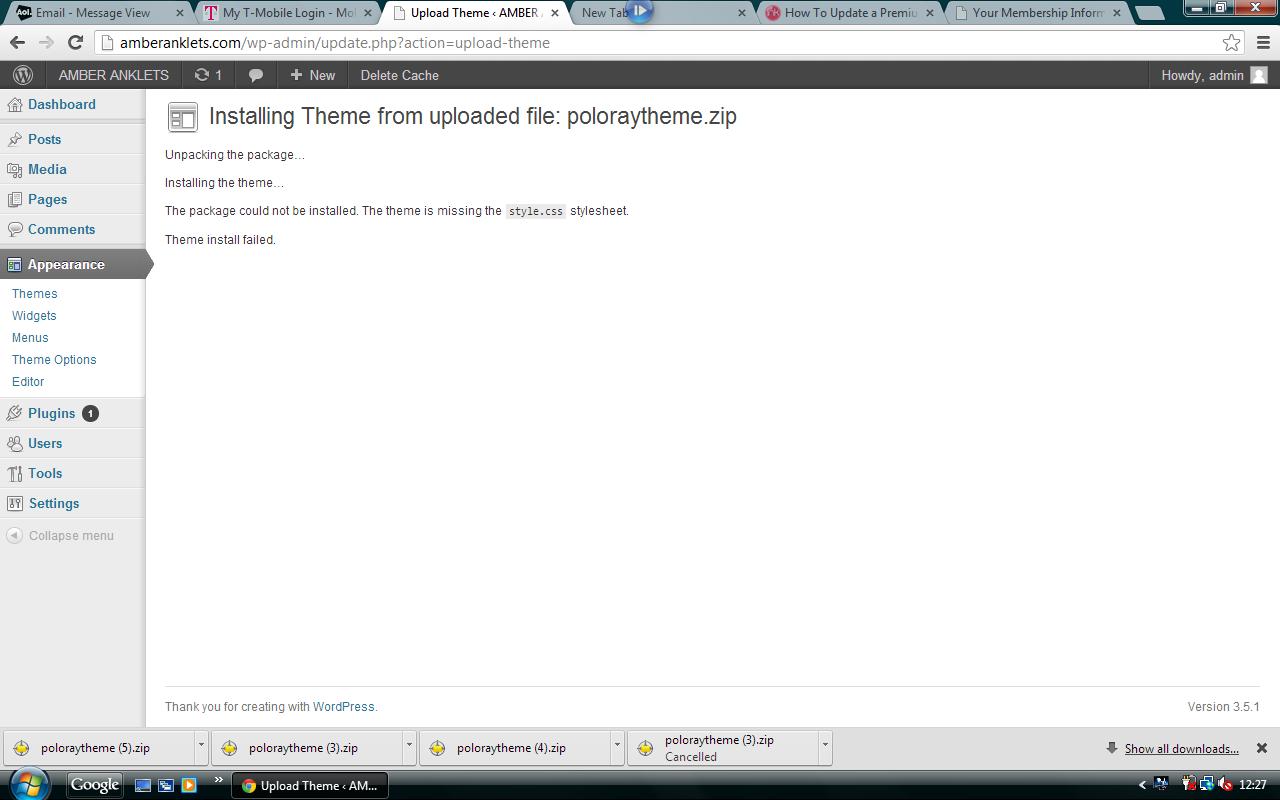This screenshot has width=1280, height=800.
Task: Open the Widgets submenu link
Action: (34, 315)
